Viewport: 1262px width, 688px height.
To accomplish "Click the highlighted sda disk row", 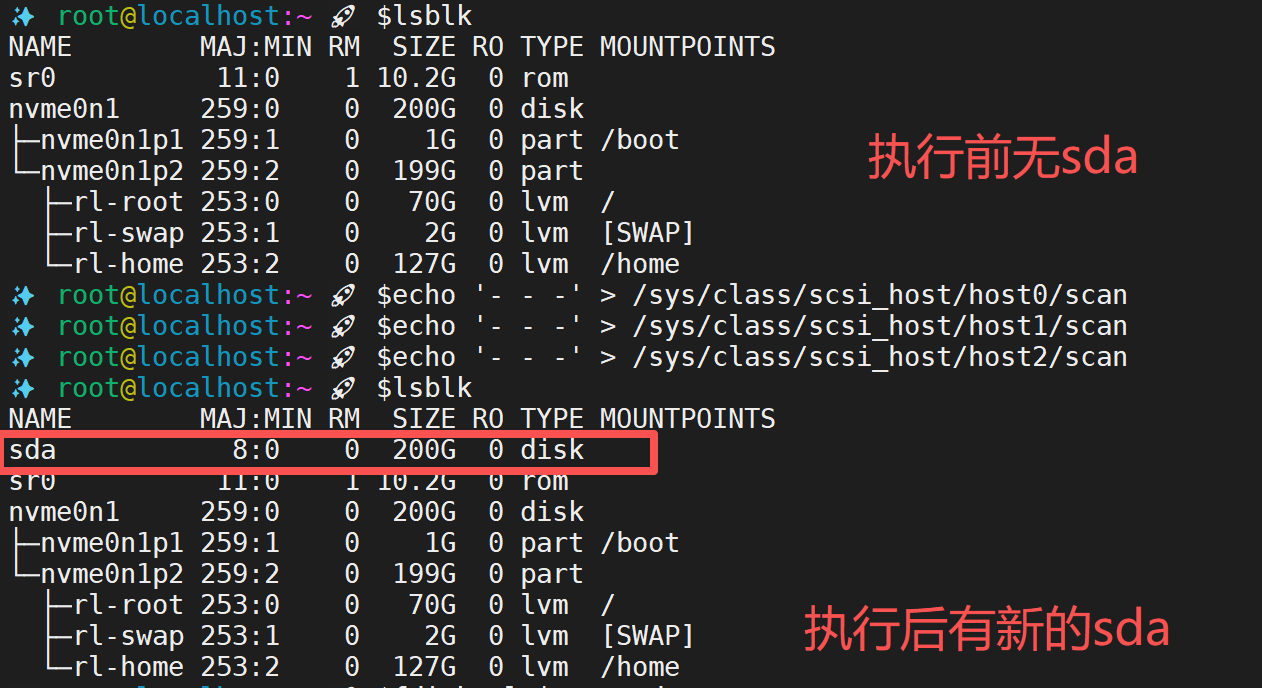I will (x=329, y=452).
